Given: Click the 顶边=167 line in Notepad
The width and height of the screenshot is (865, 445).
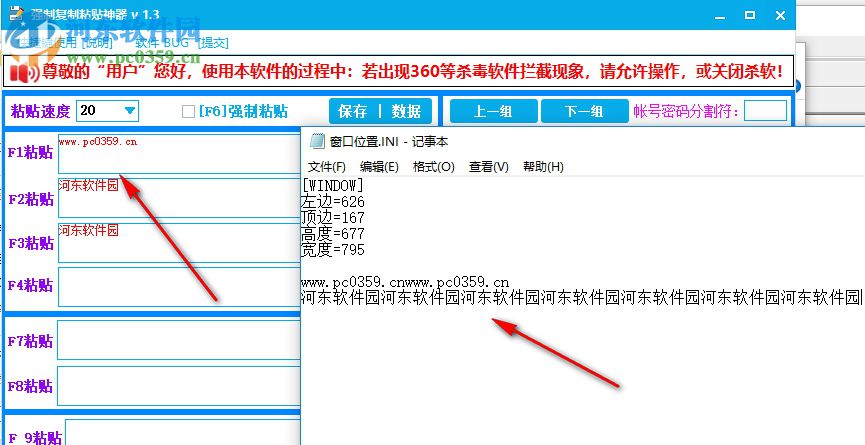Looking at the screenshot, I should pos(333,217).
